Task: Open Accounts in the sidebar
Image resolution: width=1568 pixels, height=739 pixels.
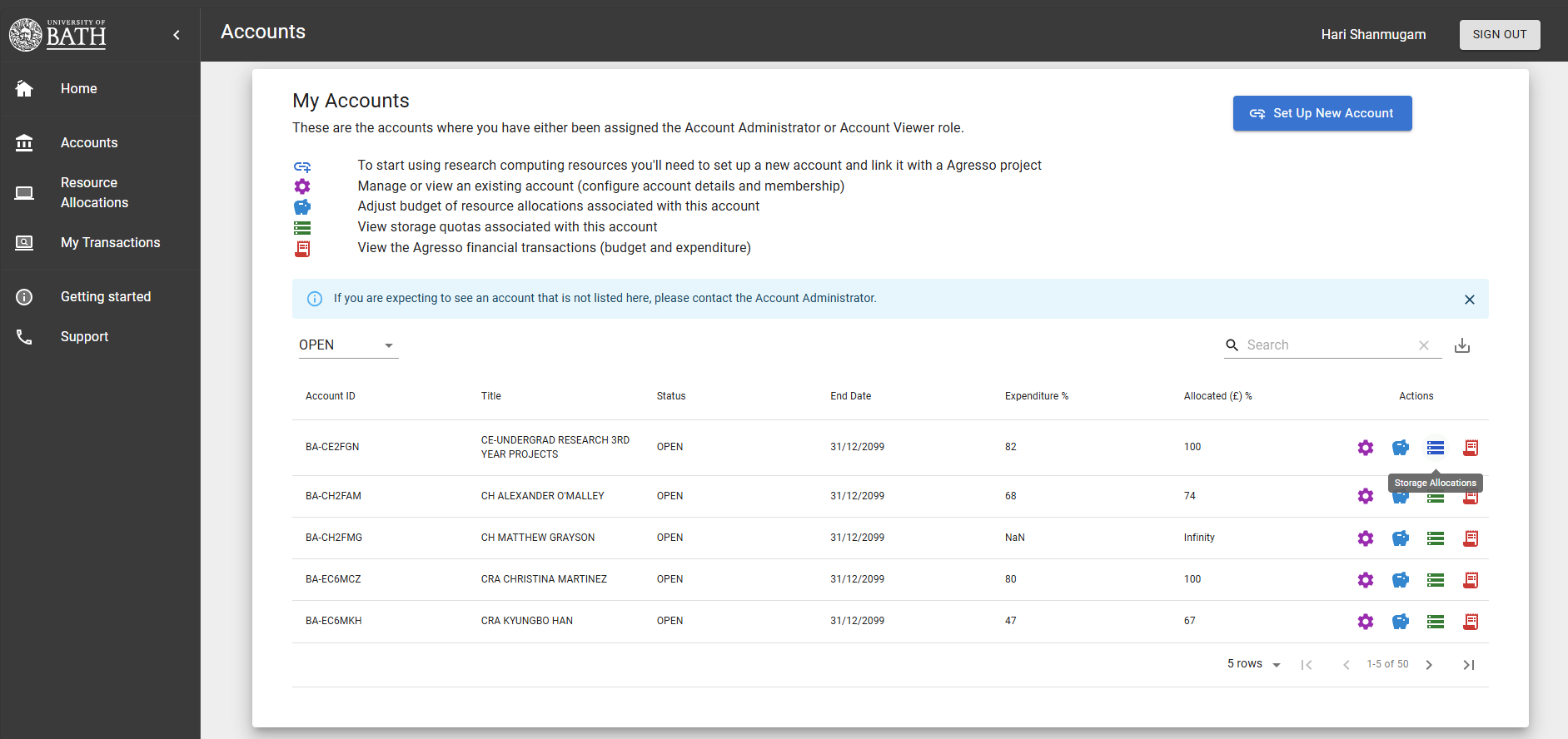Action: pos(100,143)
